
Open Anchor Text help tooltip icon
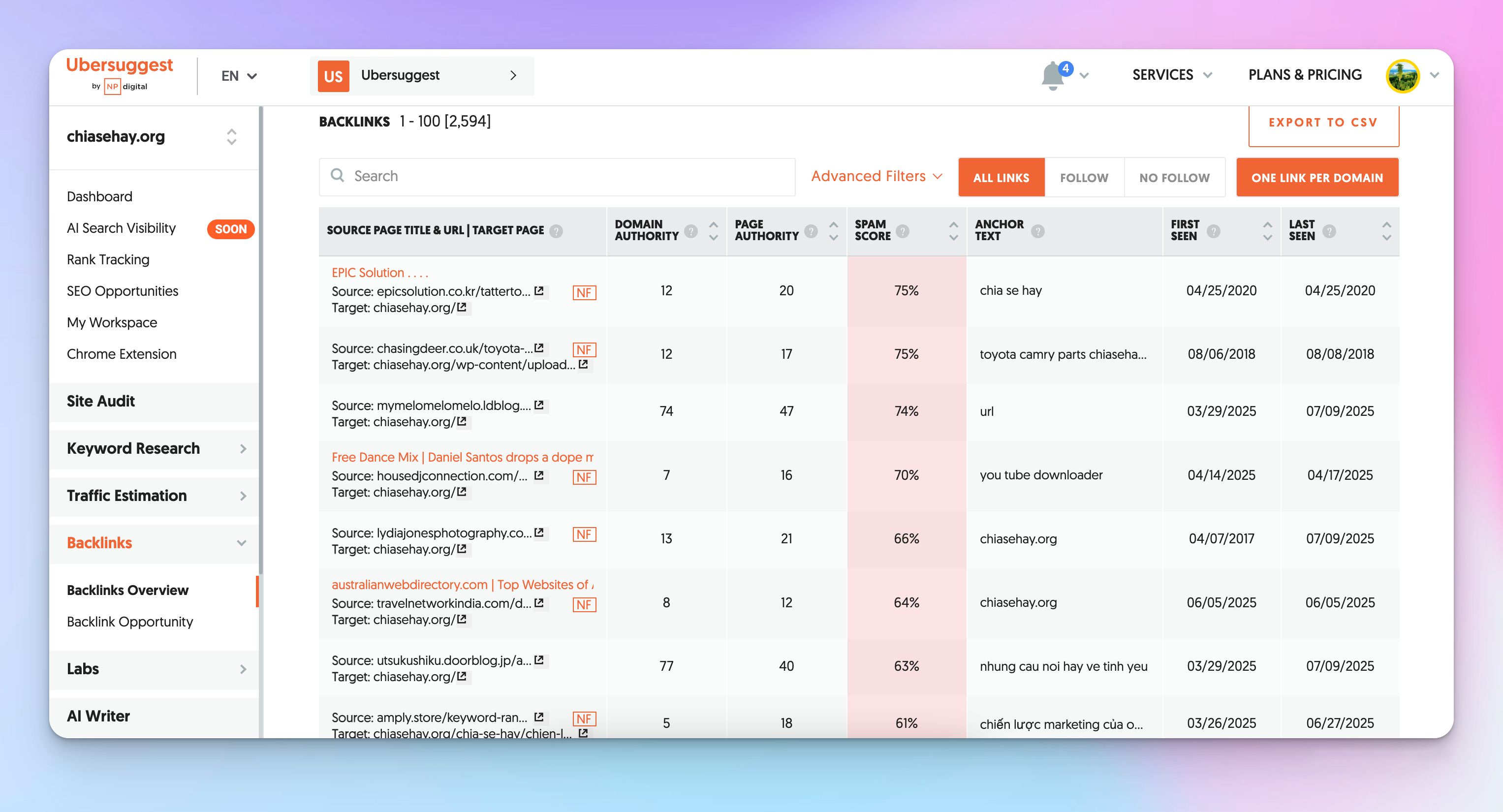pyautogui.click(x=1038, y=231)
